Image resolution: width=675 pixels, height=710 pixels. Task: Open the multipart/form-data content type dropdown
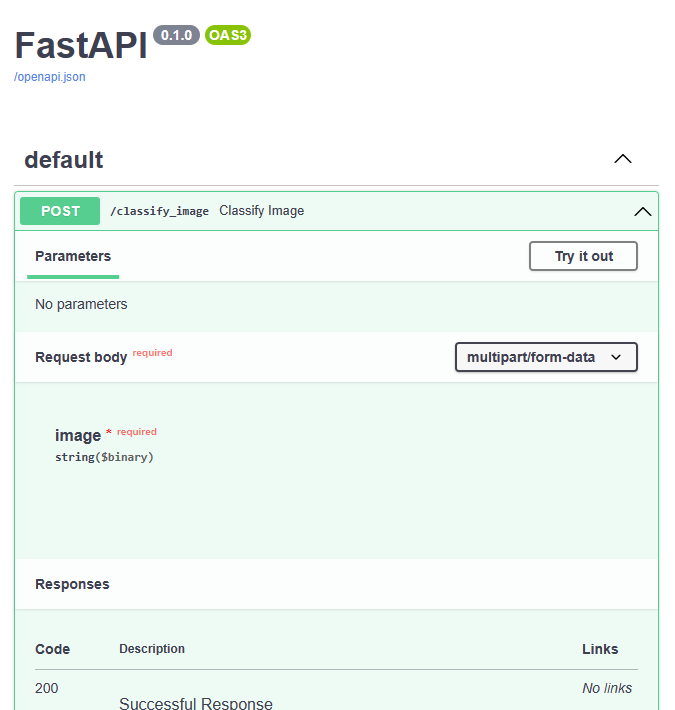pyautogui.click(x=546, y=357)
